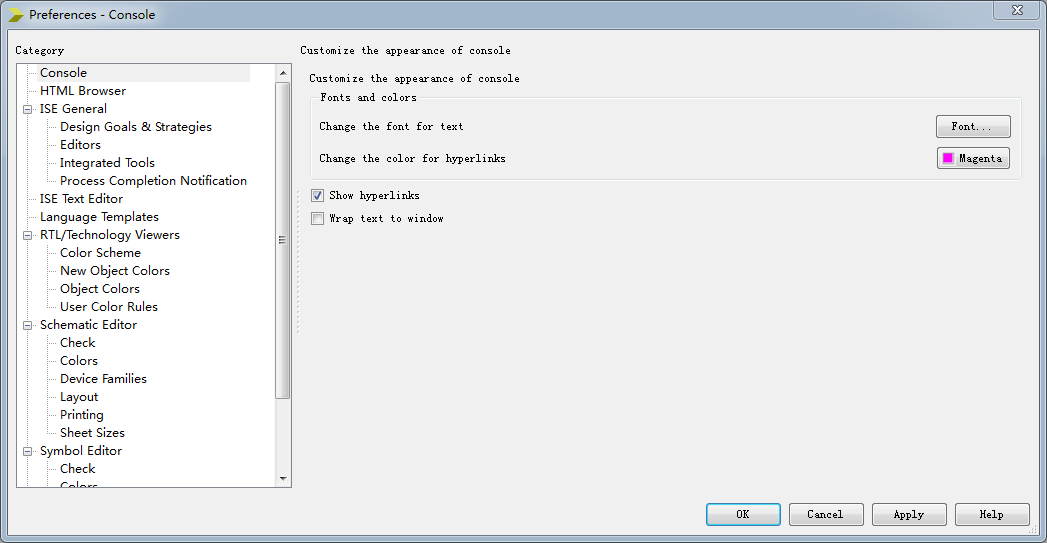This screenshot has height=543, width=1047.
Task: Click the scrollbar up arrow in Category list
Action: 283,73
